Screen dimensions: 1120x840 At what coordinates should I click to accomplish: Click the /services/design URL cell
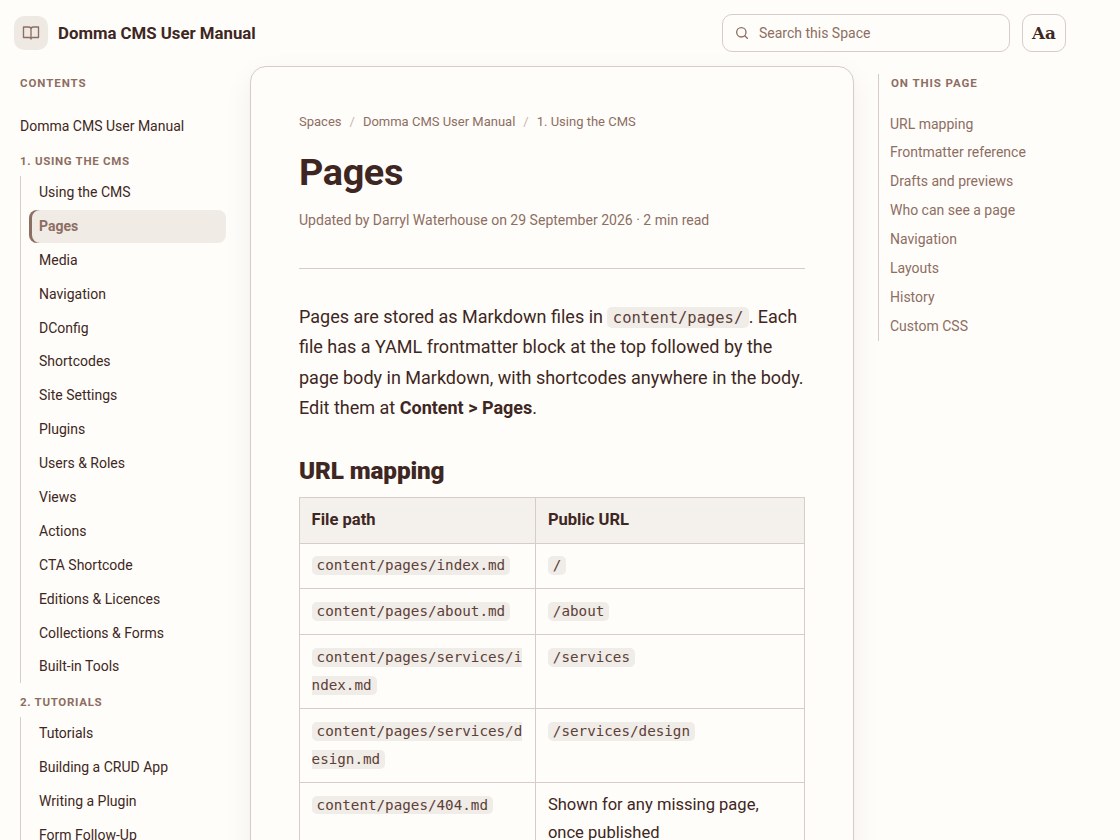[669, 746]
